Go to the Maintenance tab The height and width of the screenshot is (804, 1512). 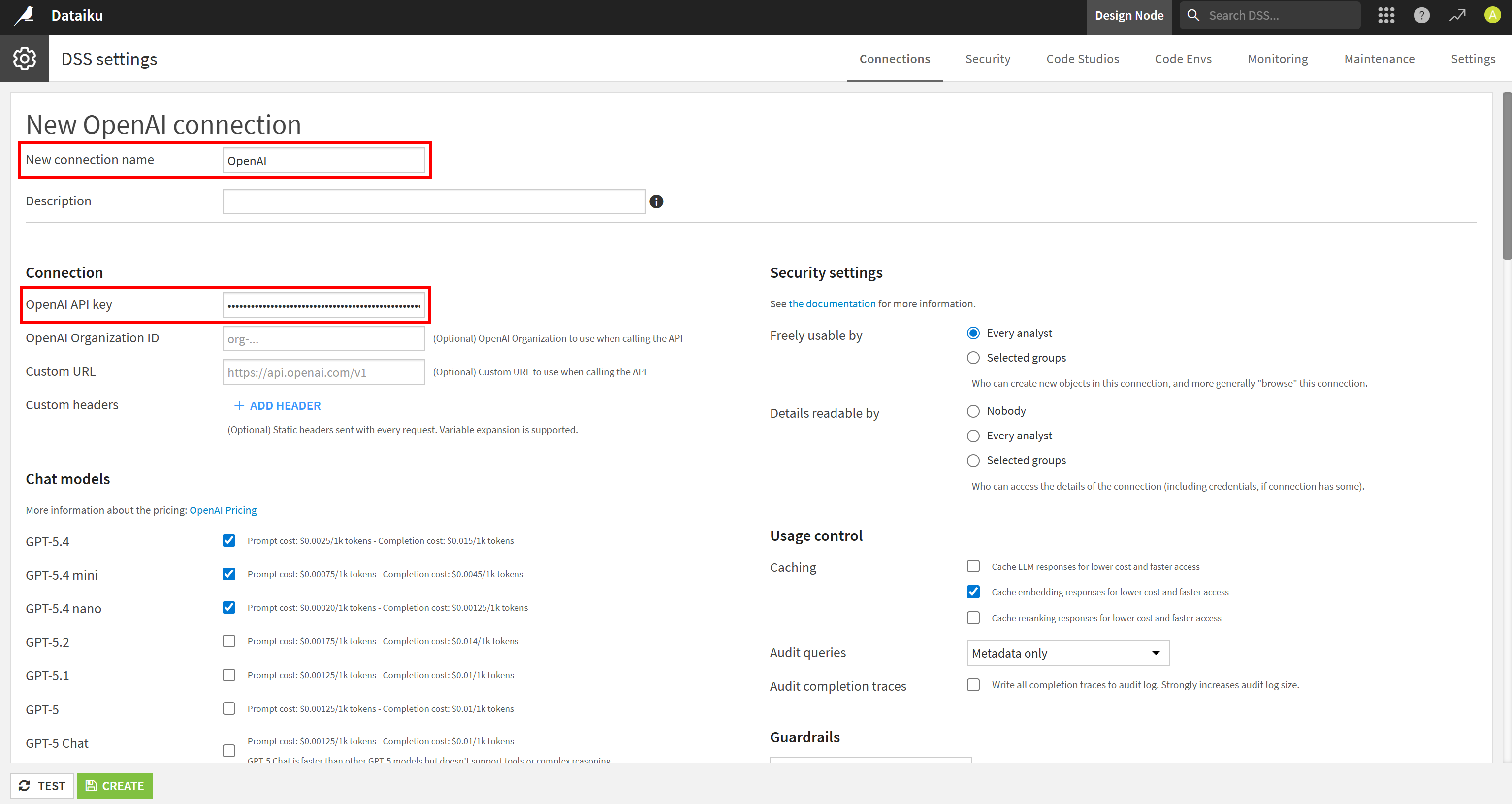[x=1380, y=59]
